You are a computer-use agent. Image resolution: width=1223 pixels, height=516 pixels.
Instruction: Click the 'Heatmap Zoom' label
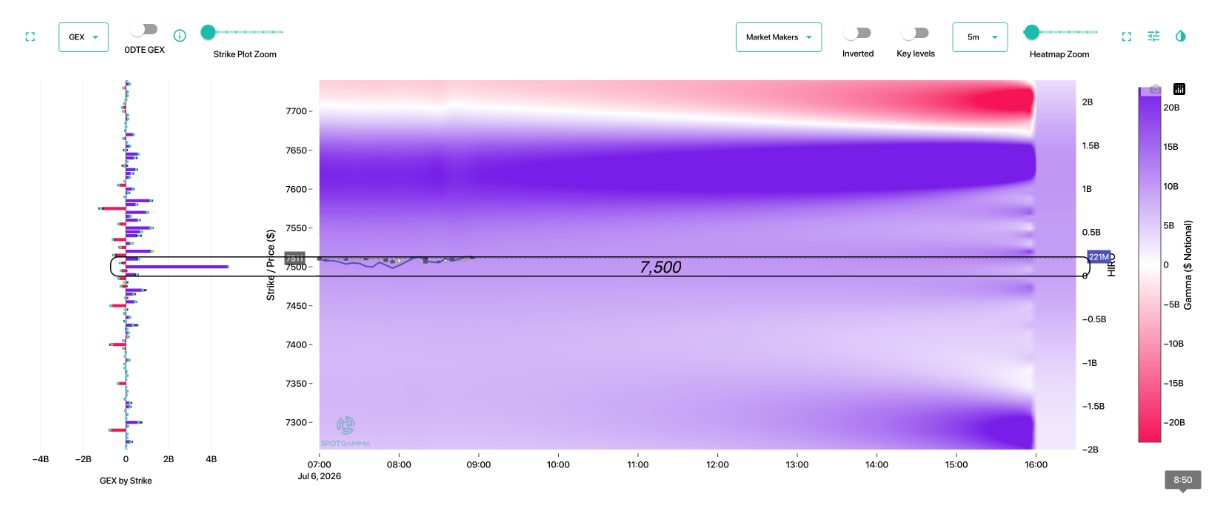(1059, 54)
